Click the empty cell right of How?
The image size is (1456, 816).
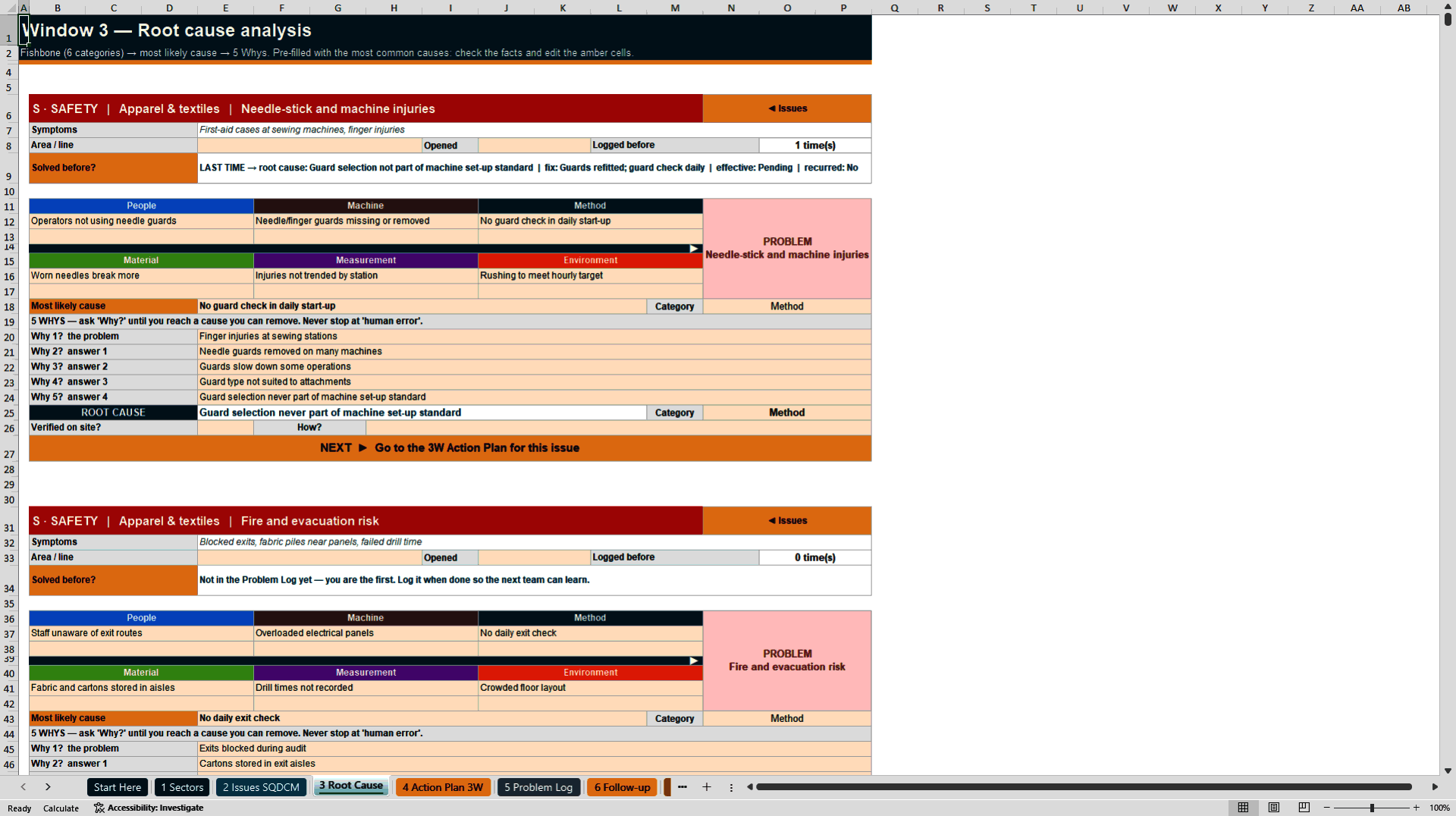[618, 428]
